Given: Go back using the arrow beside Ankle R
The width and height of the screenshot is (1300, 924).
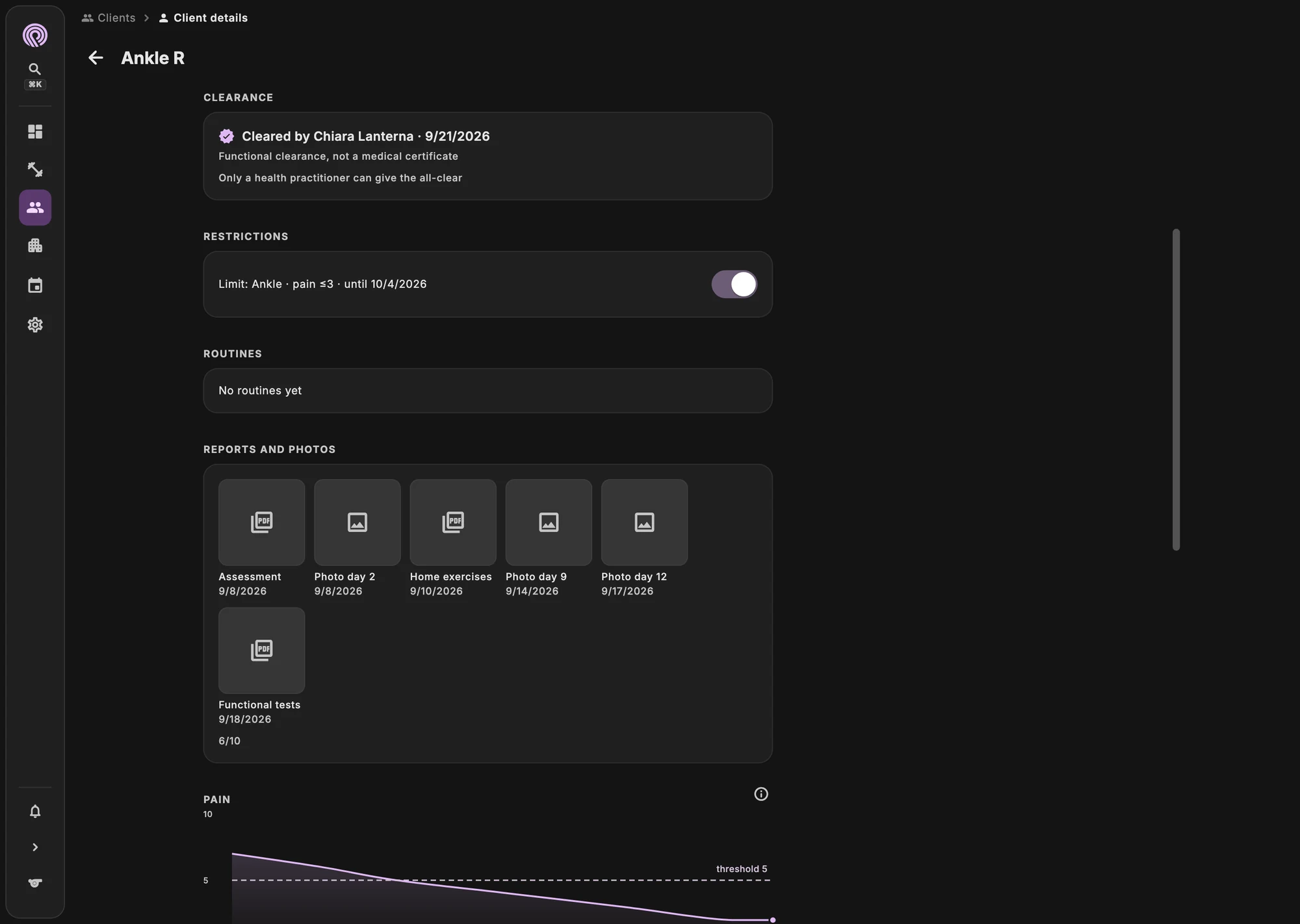Looking at the screenshot, I should (x=96, y=58).
